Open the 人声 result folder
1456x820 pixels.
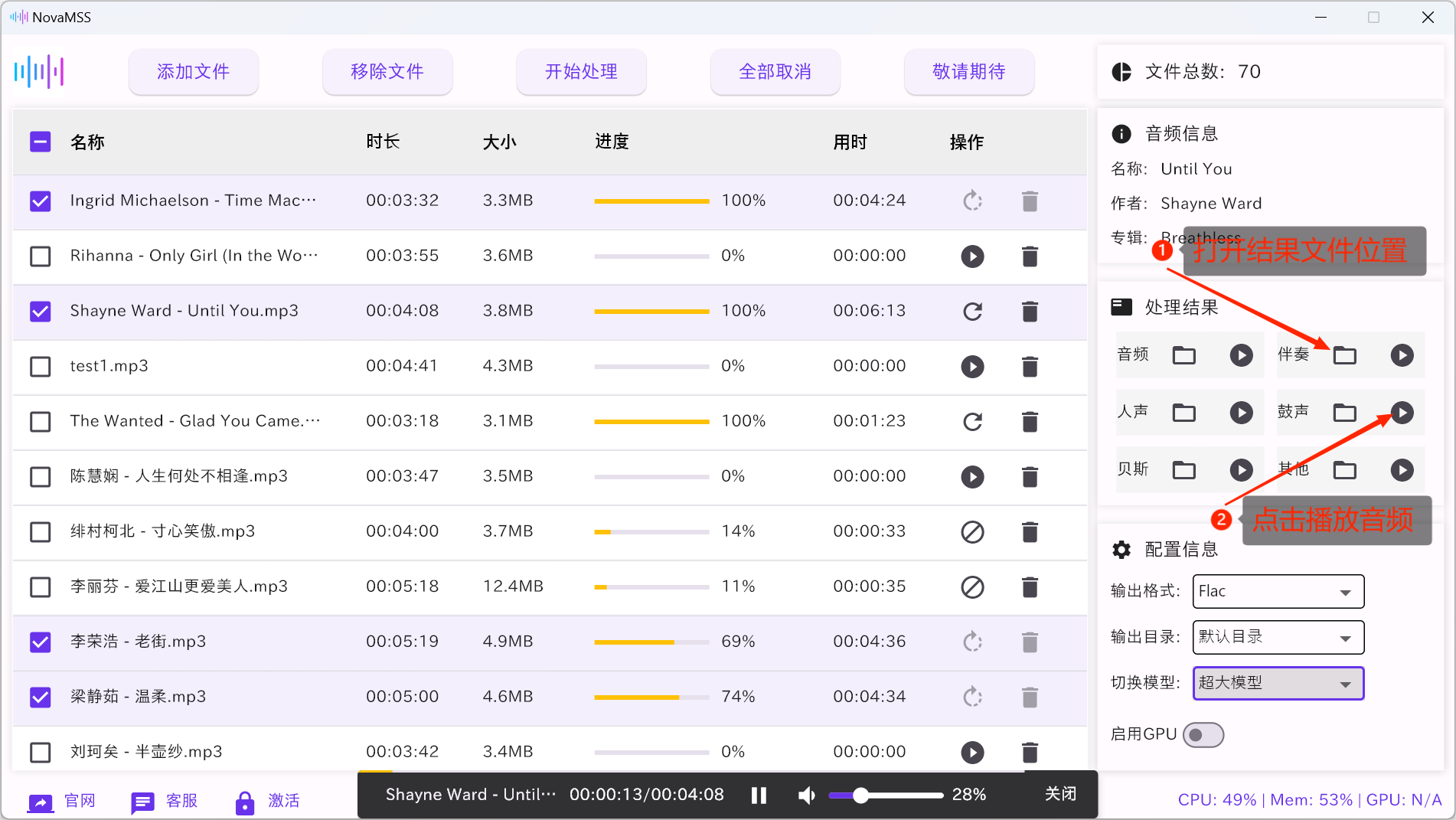click(1184, 412)
